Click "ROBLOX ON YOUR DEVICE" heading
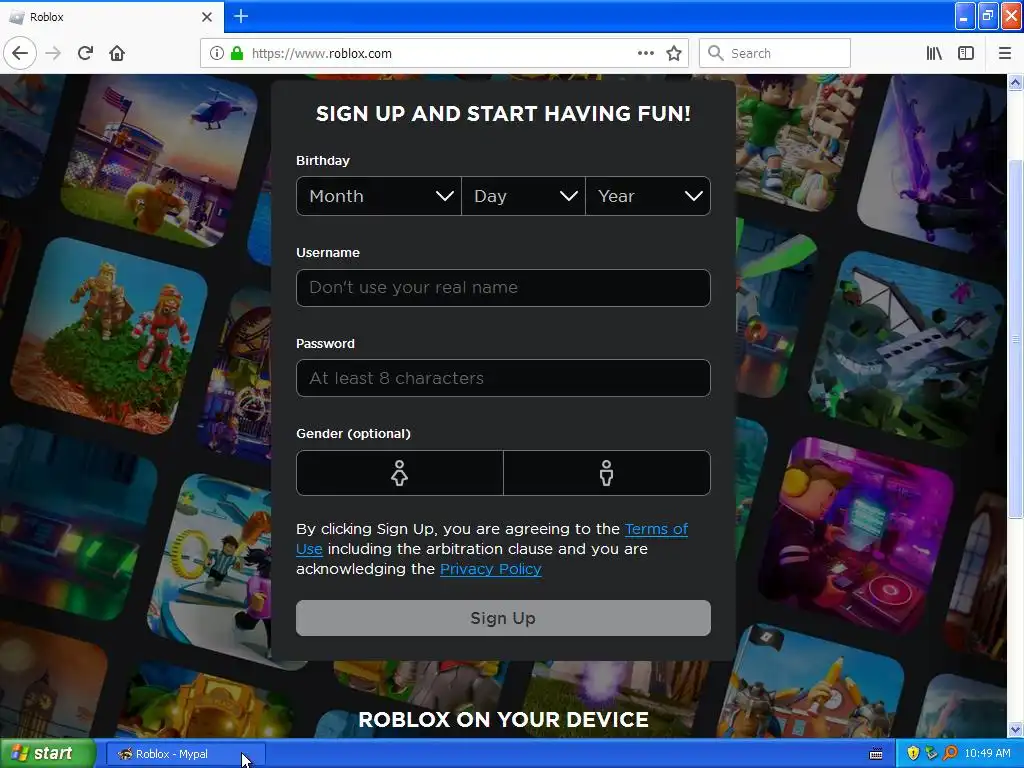This screenshot has height=768, width=1024. 504,719
